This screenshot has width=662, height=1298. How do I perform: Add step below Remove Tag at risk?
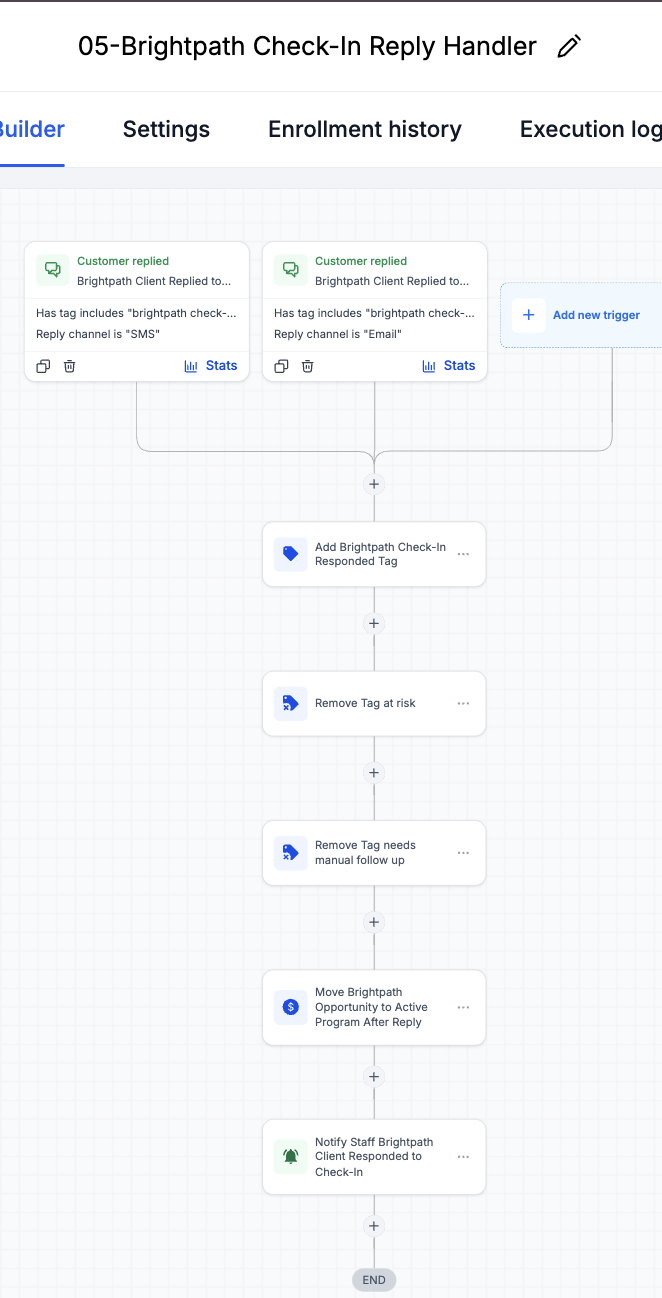click(x=374, y=773)
